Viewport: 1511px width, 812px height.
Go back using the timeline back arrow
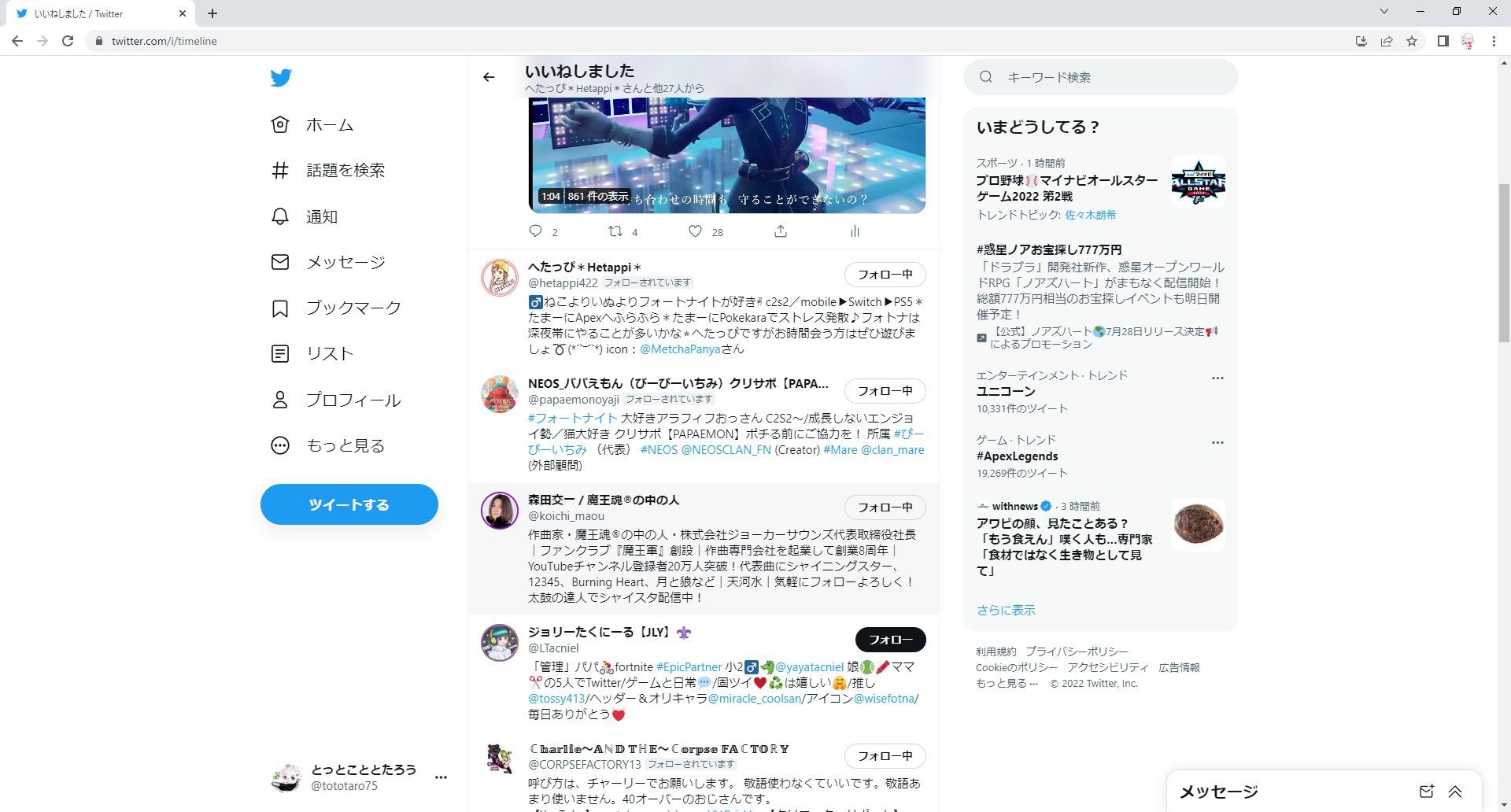pos(490,77)
